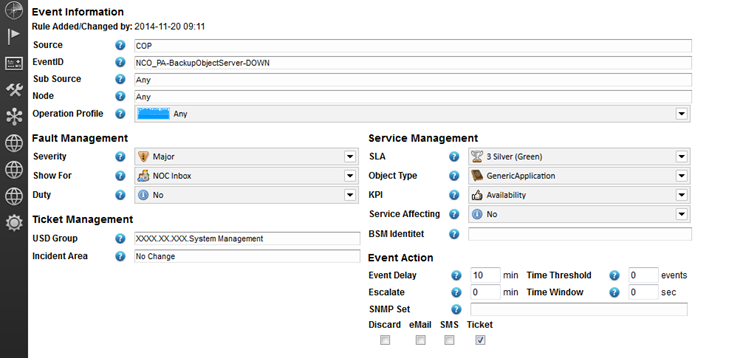Expand the Service Affecting dropdown
747x364 pixels.
point(580,214)
